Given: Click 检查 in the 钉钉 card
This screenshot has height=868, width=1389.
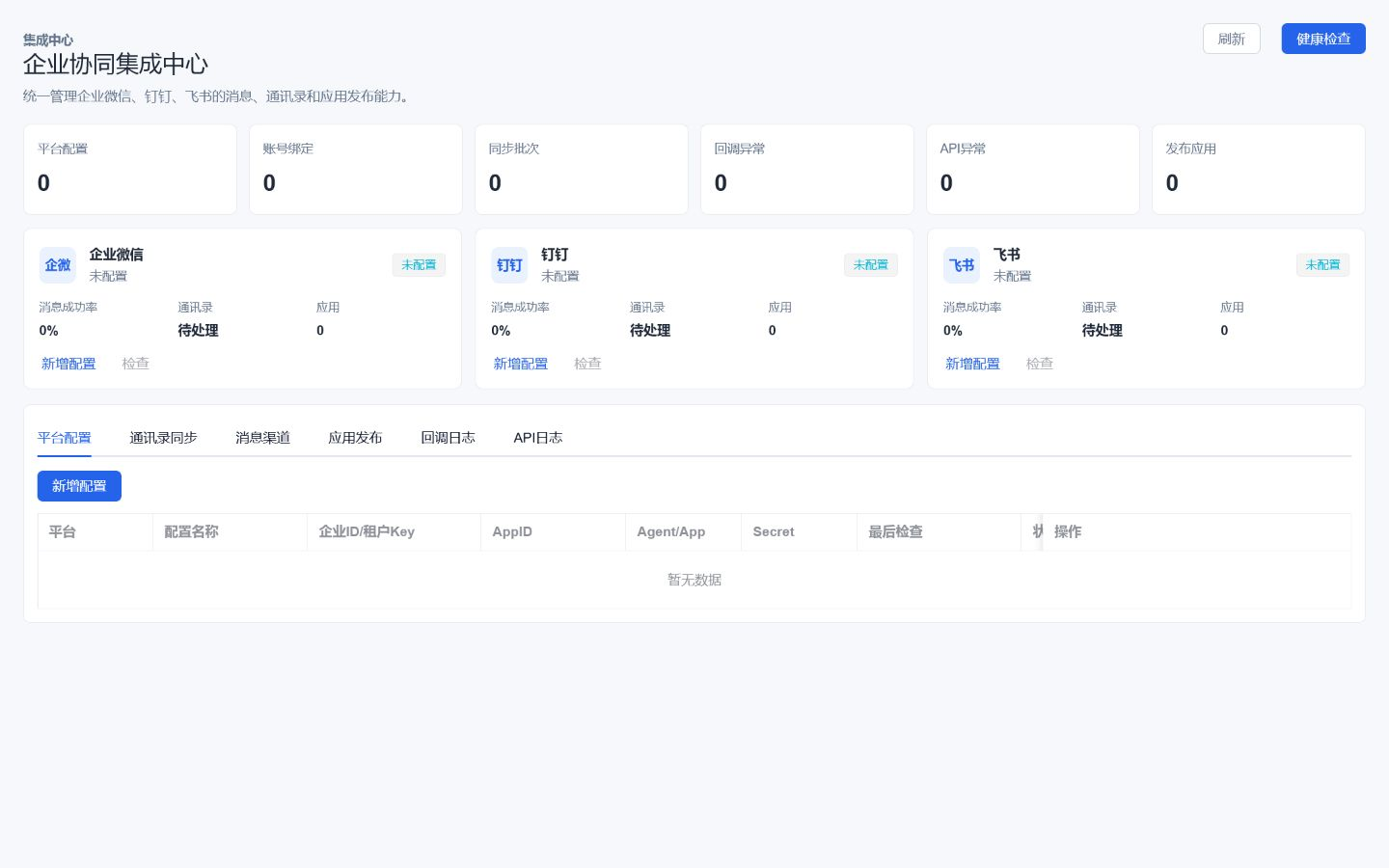Looking at the screenshot, I should 587,364.
